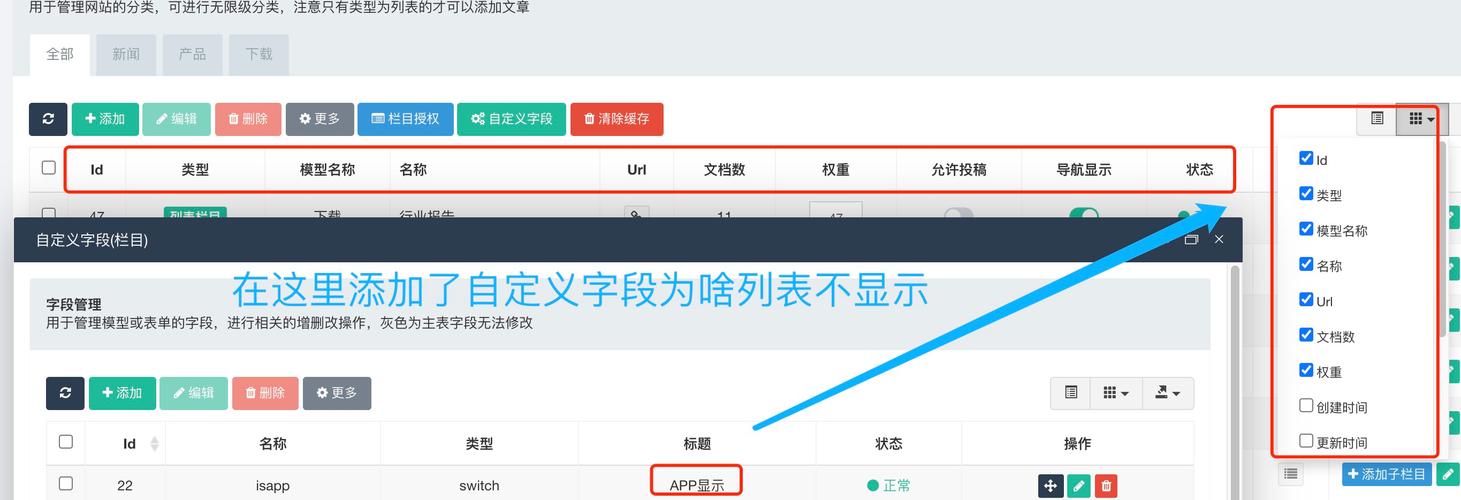
Task: Open export dropdown in dialog table toolbar
Action: (1168, 393)
